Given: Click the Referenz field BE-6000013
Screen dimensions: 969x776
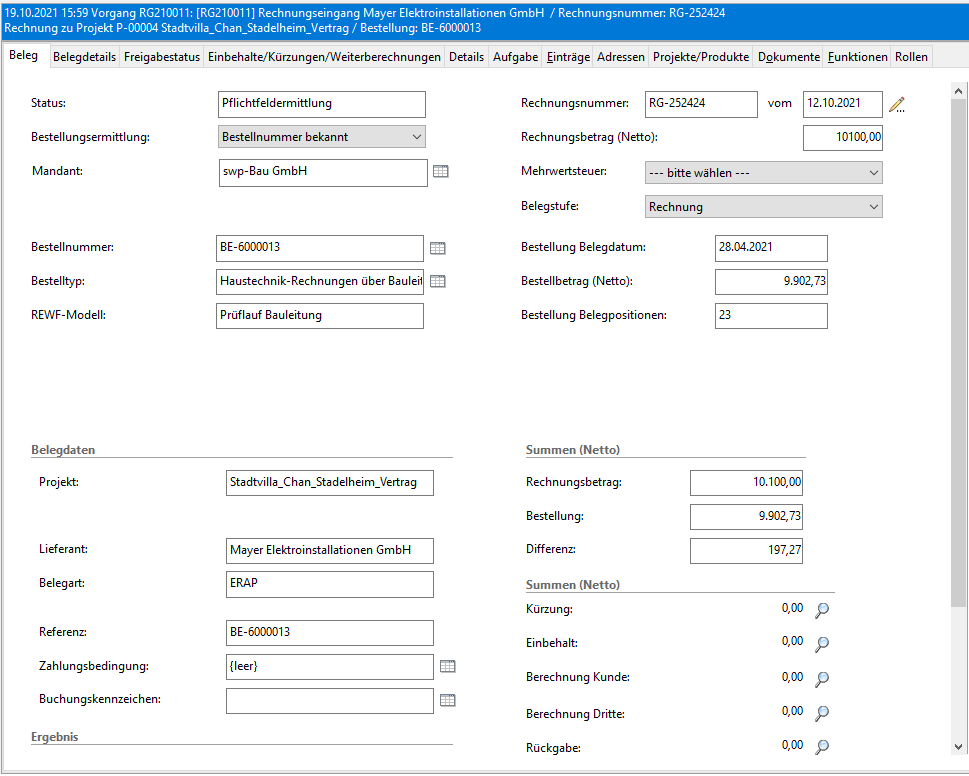Looking at the screenshot, I should pyautogui.click(x=330, y=633).
